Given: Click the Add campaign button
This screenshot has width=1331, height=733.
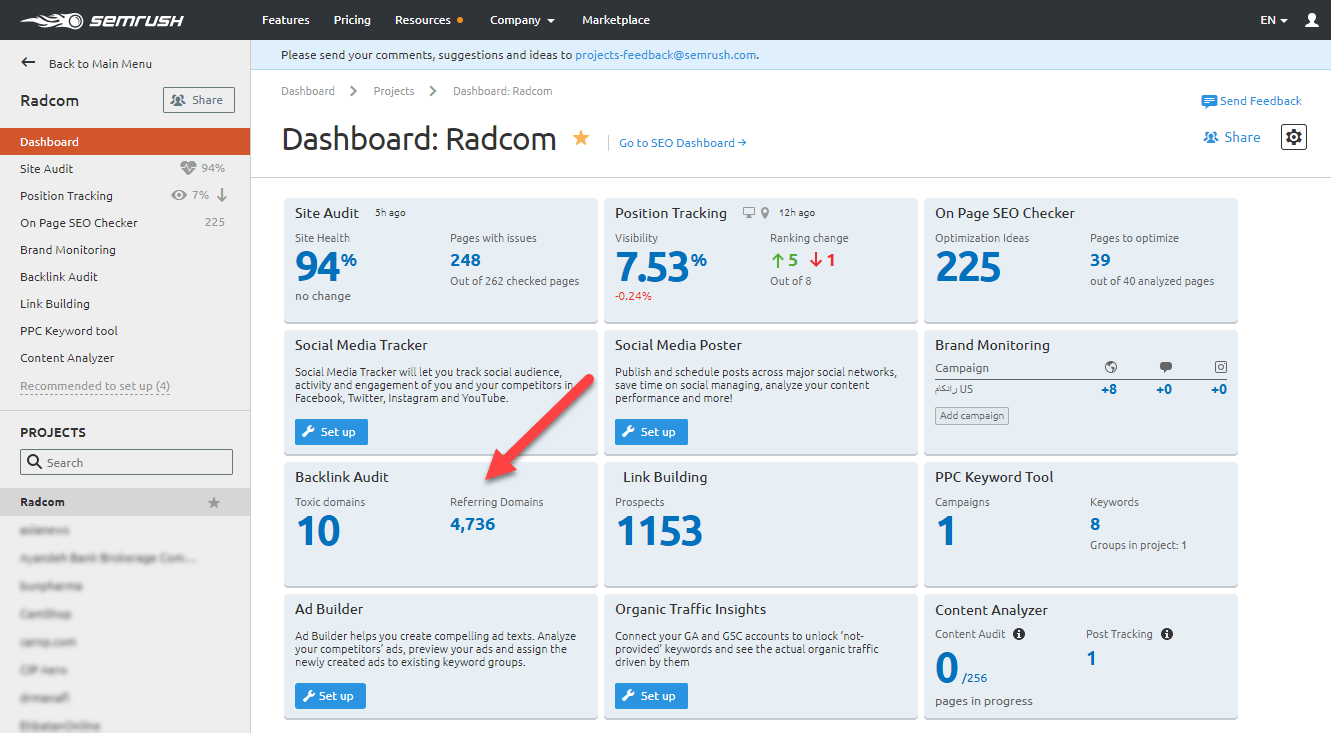Looking at the screenshot, I should [971, 415].
